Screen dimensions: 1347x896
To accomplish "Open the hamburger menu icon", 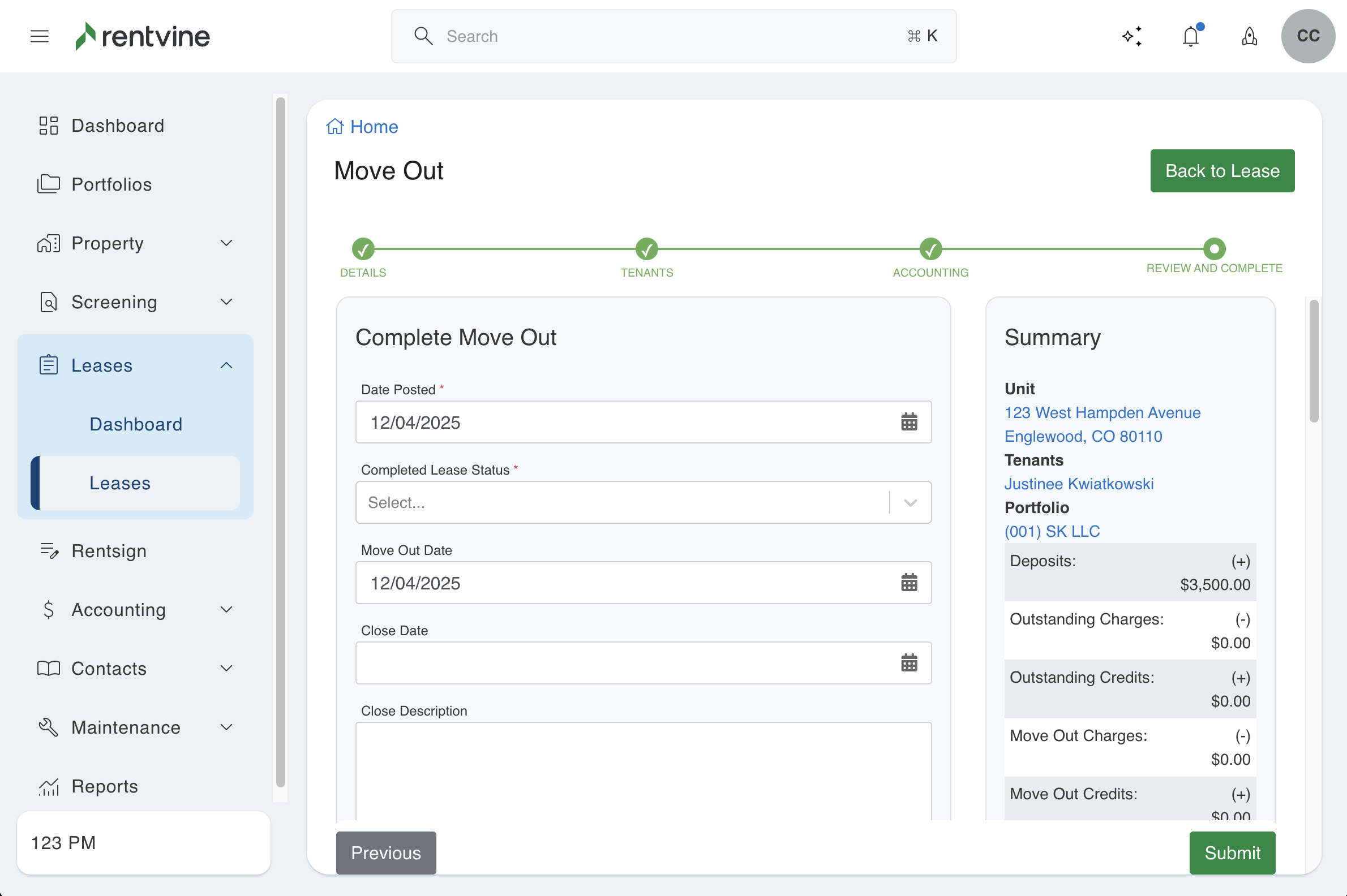I will pyautogui.click(x=40, y=36).
